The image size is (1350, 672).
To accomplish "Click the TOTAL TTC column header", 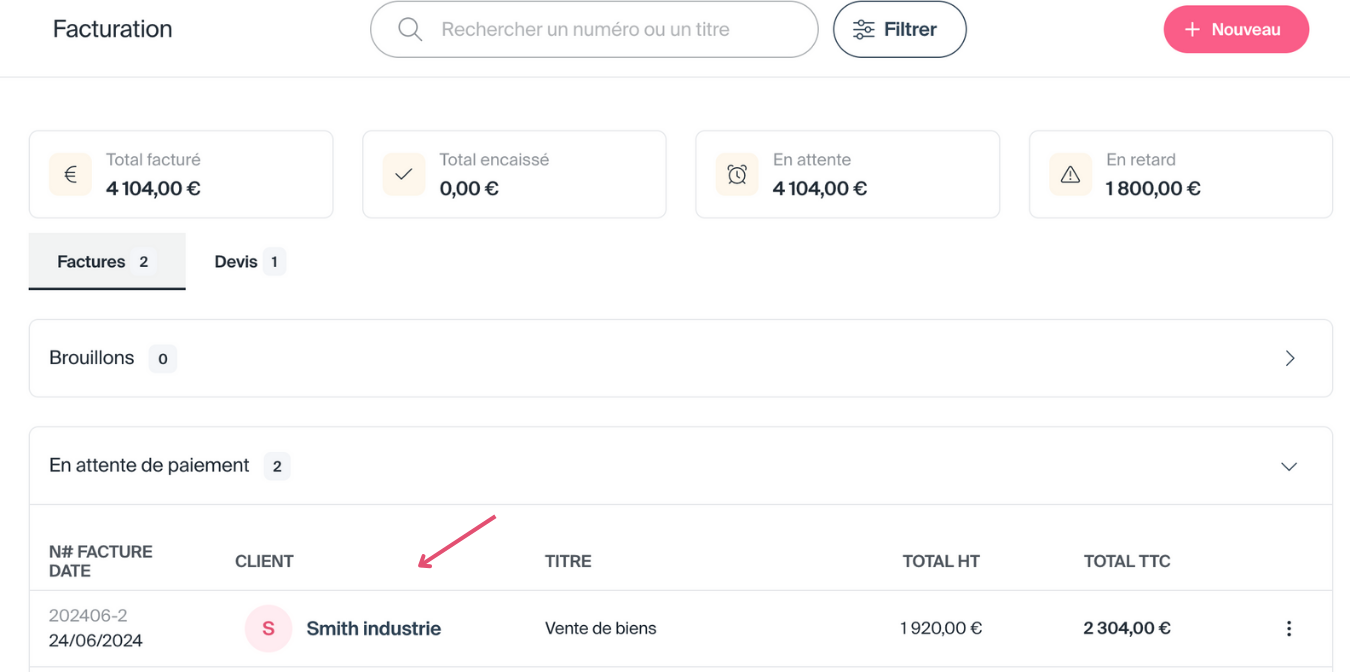I will click(1127, 562).
